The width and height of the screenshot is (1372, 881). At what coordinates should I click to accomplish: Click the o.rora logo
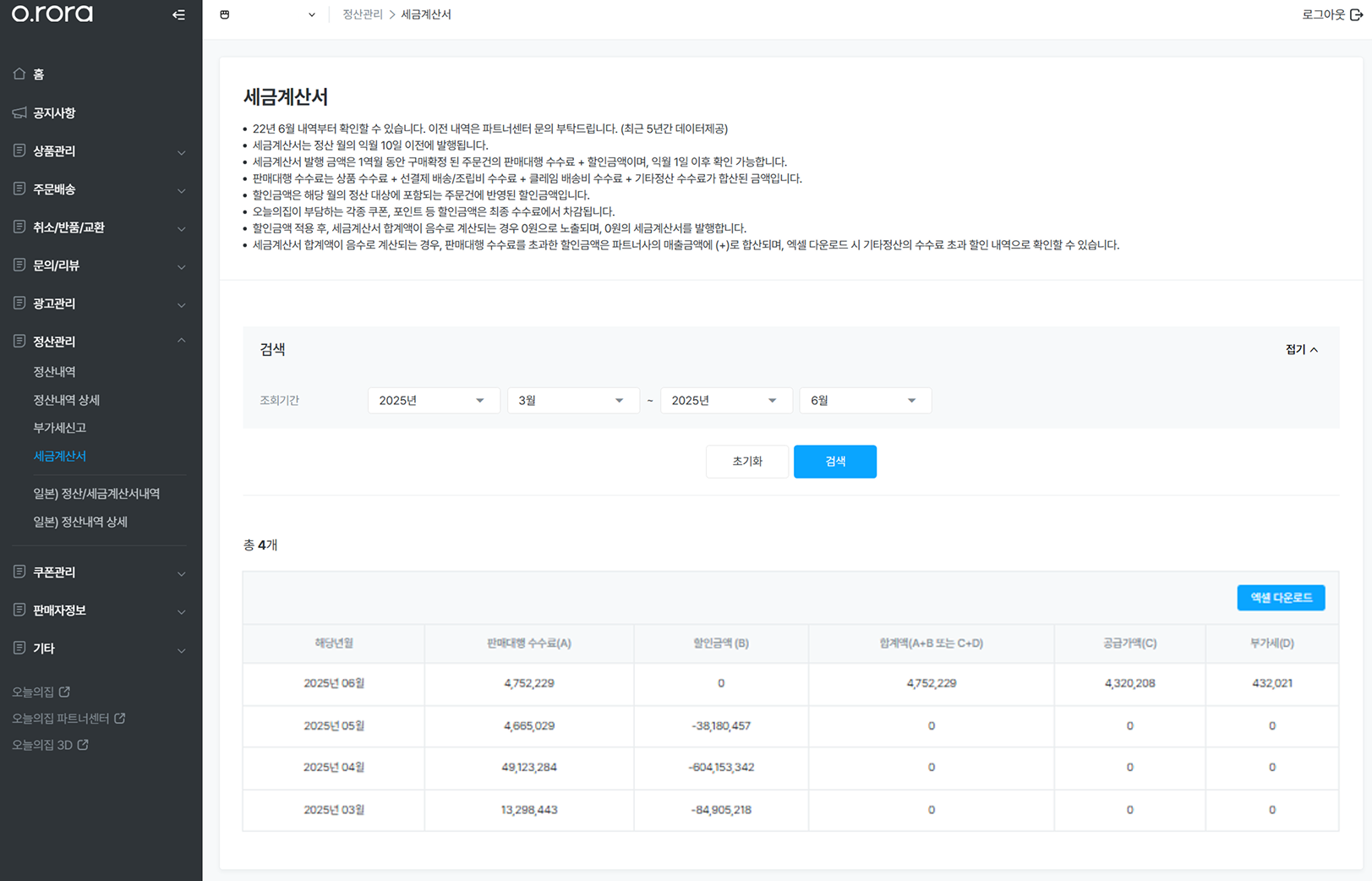[x=52, y=13]
